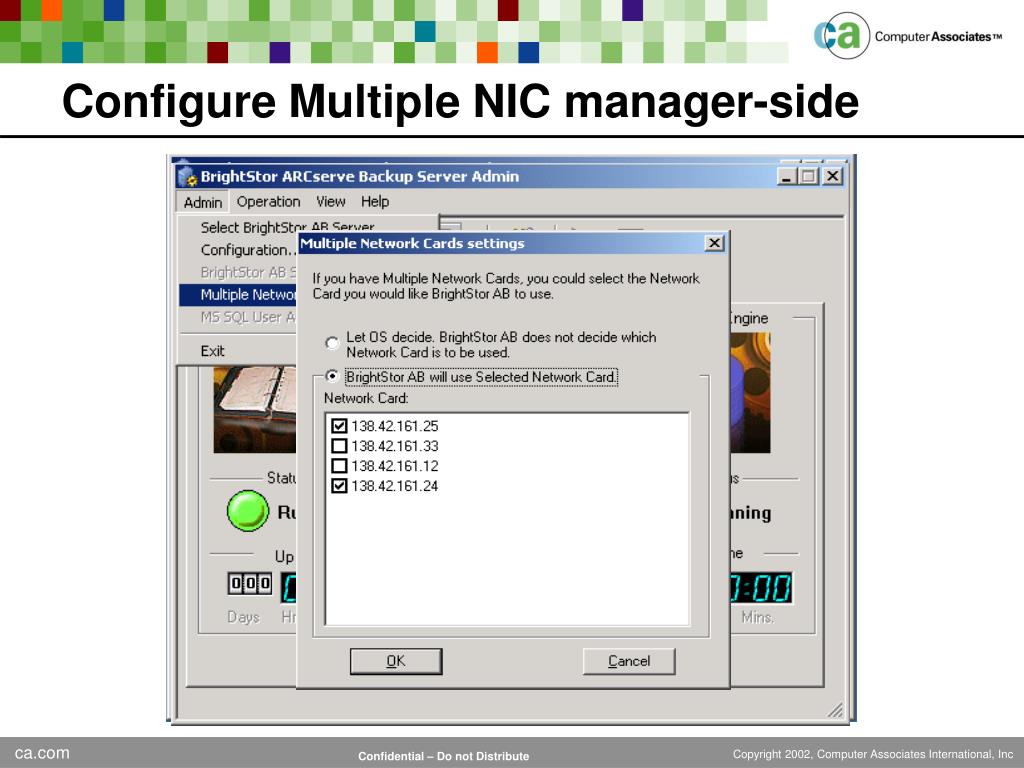1024x768 pixels.
Task: Cancel the Multiple Network Cards dialog
Action: (629, 661)
